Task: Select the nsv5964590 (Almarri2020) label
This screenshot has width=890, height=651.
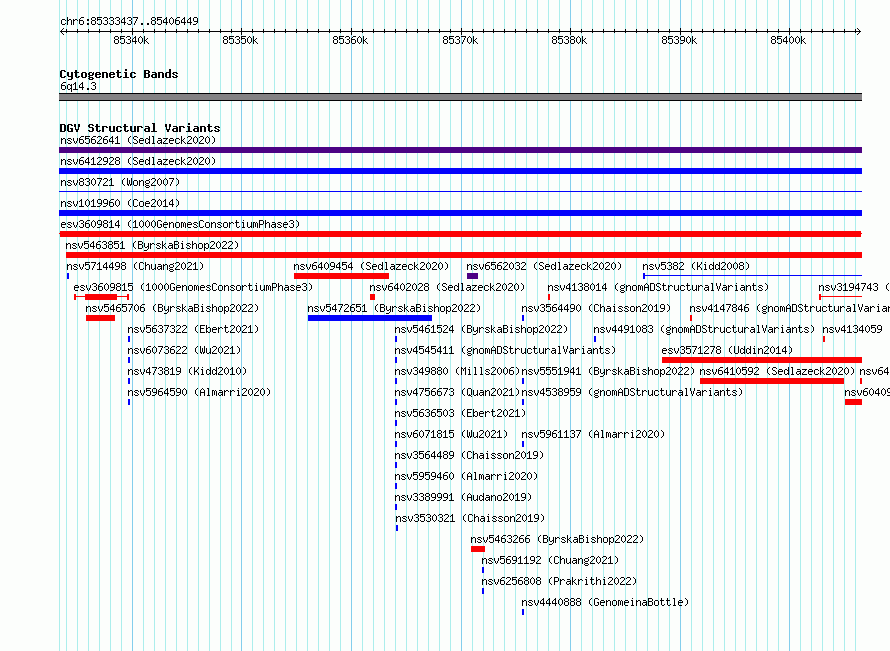Action: pos(199,392)
